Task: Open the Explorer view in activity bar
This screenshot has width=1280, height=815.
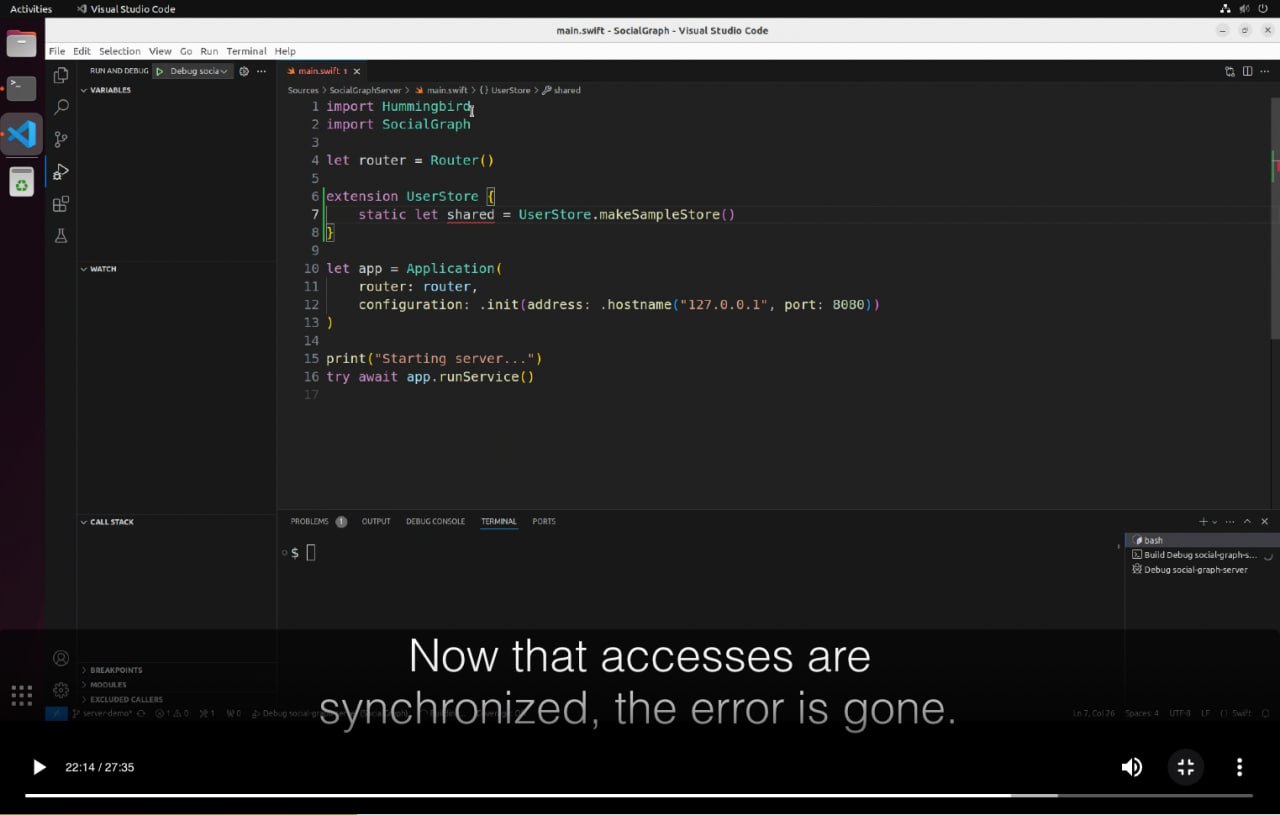Action: (61, 75)
